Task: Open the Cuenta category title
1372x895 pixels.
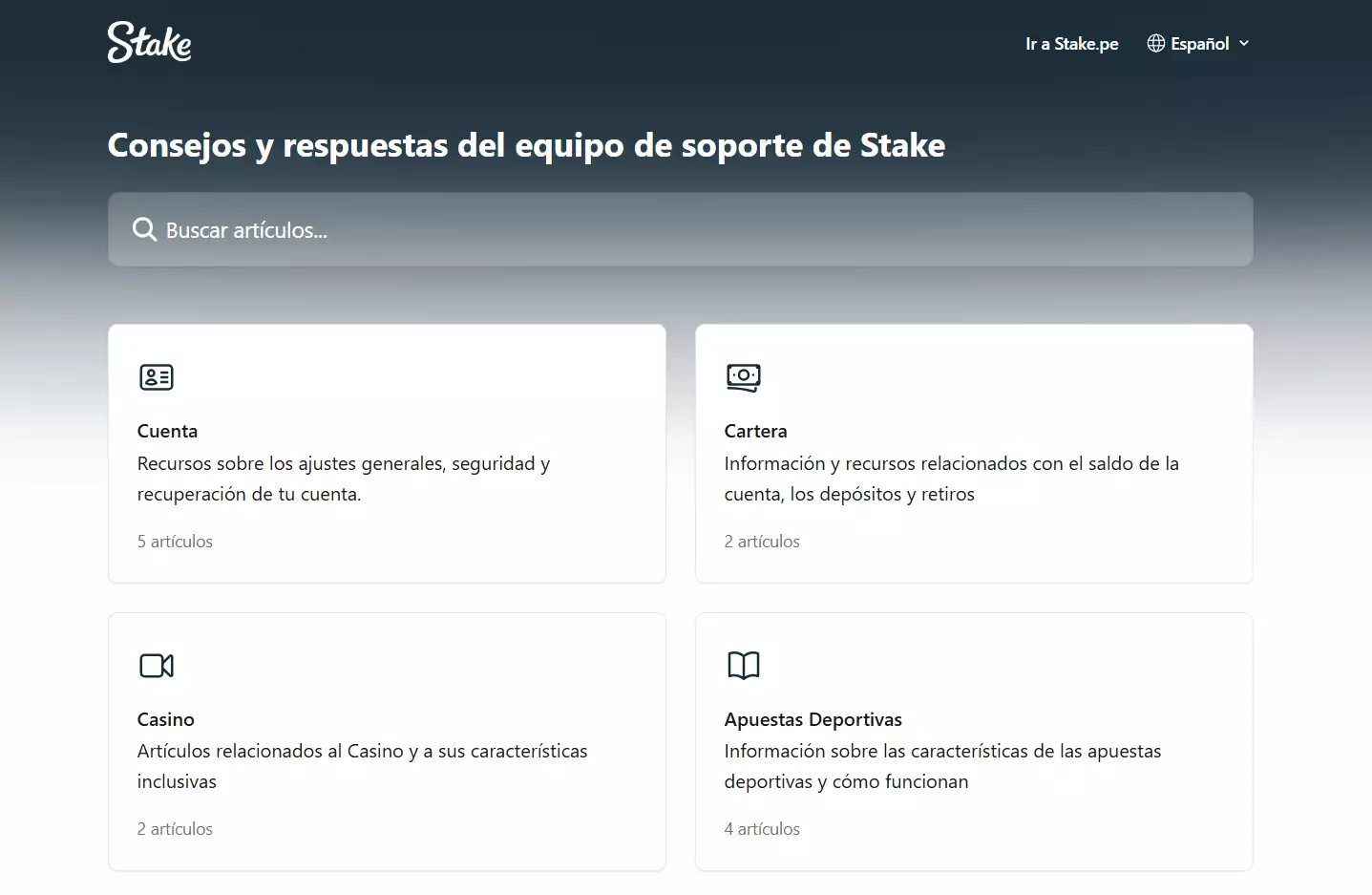Action: [x=167, y=431]
